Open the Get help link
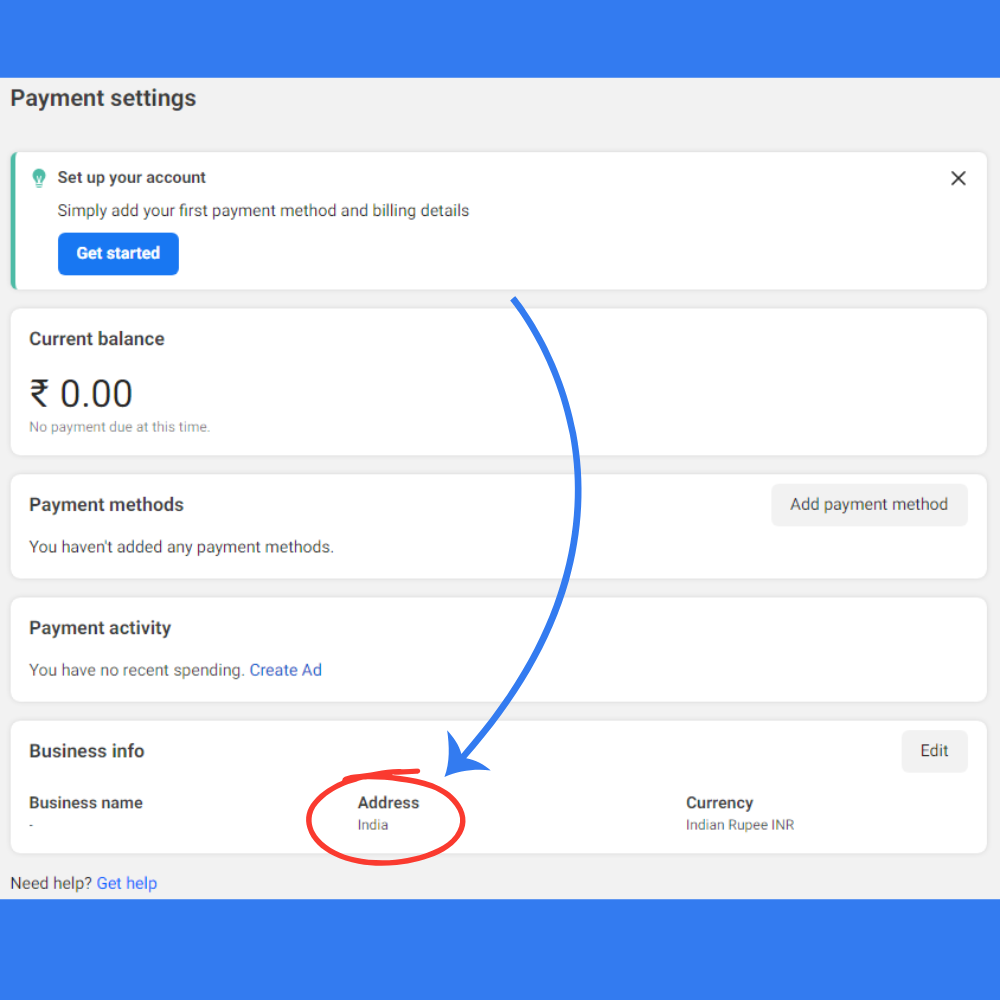Screen dimensions: 1000x1000 coord(127,883)
